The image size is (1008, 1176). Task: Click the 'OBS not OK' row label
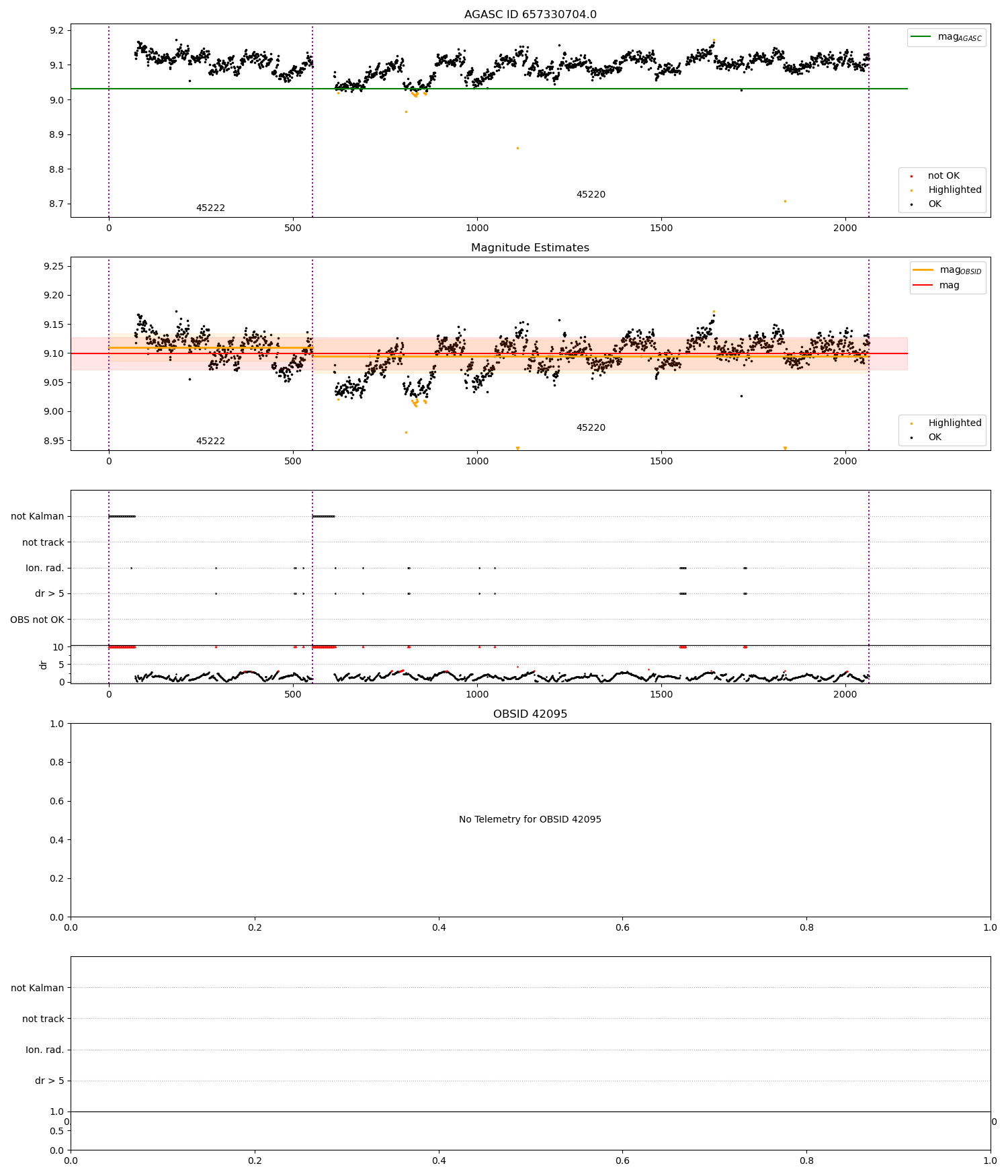click(x=38, y=620)
